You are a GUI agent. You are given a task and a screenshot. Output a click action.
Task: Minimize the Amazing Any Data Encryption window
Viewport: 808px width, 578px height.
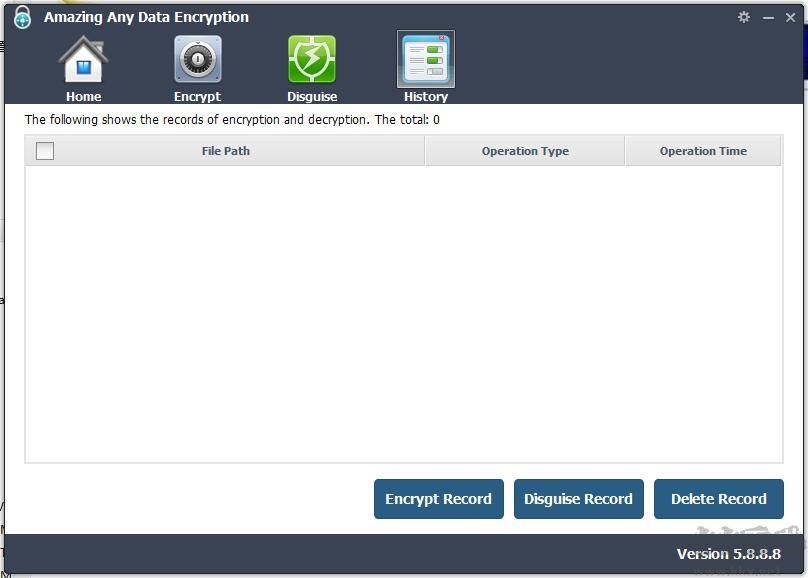(768, 18)
